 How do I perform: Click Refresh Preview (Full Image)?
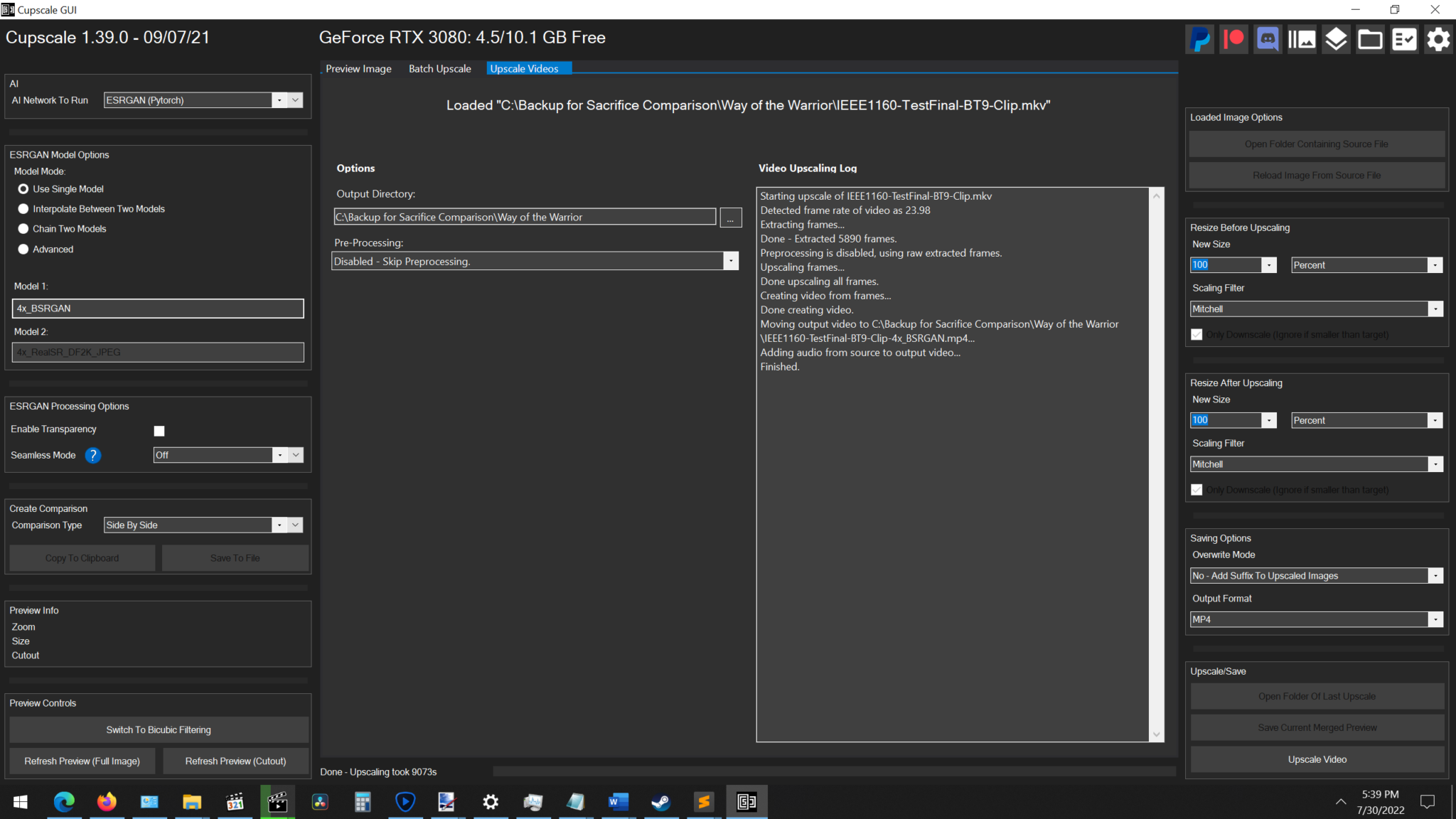pos(82,761)
